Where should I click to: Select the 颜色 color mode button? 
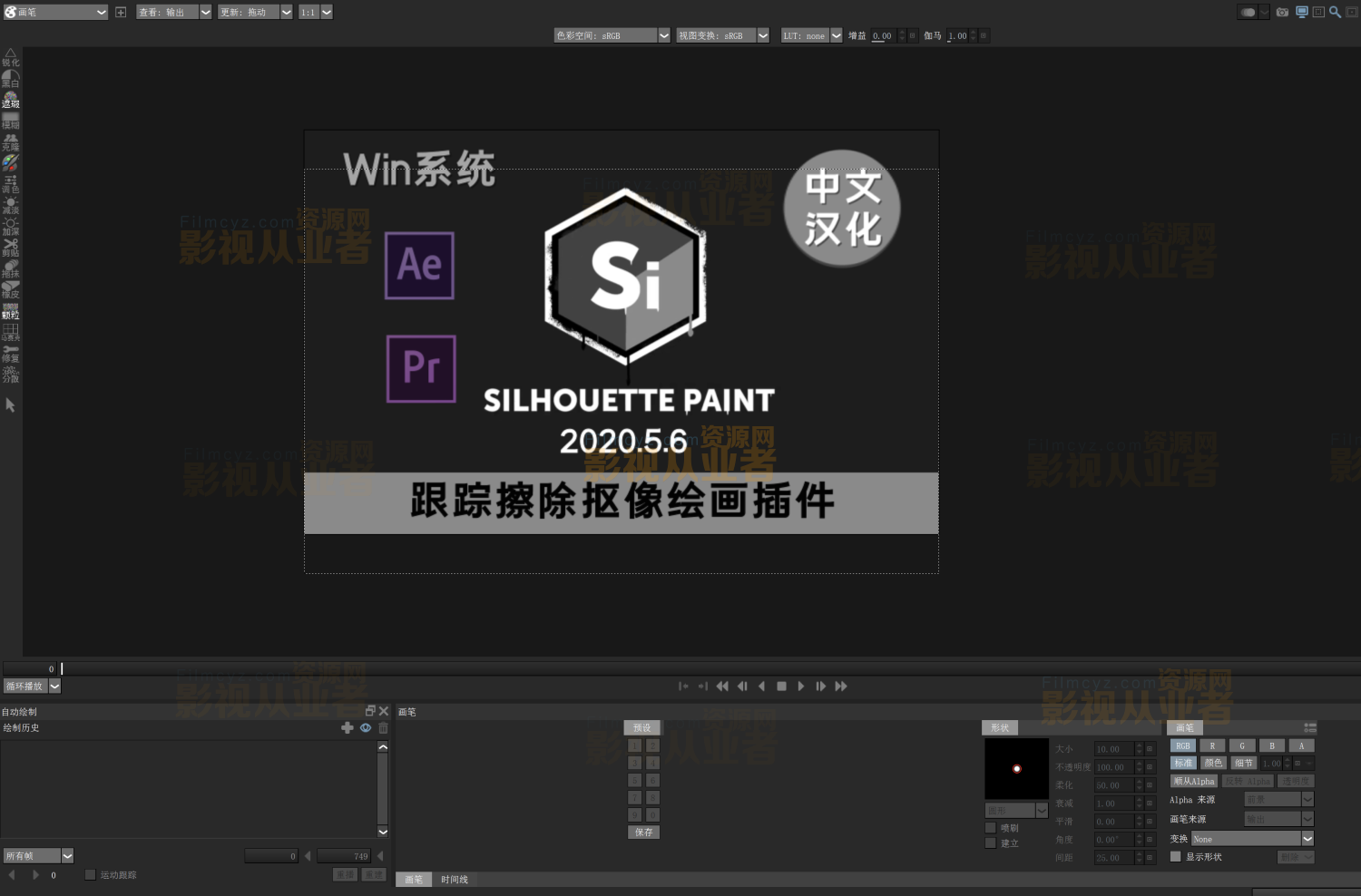1214,763
